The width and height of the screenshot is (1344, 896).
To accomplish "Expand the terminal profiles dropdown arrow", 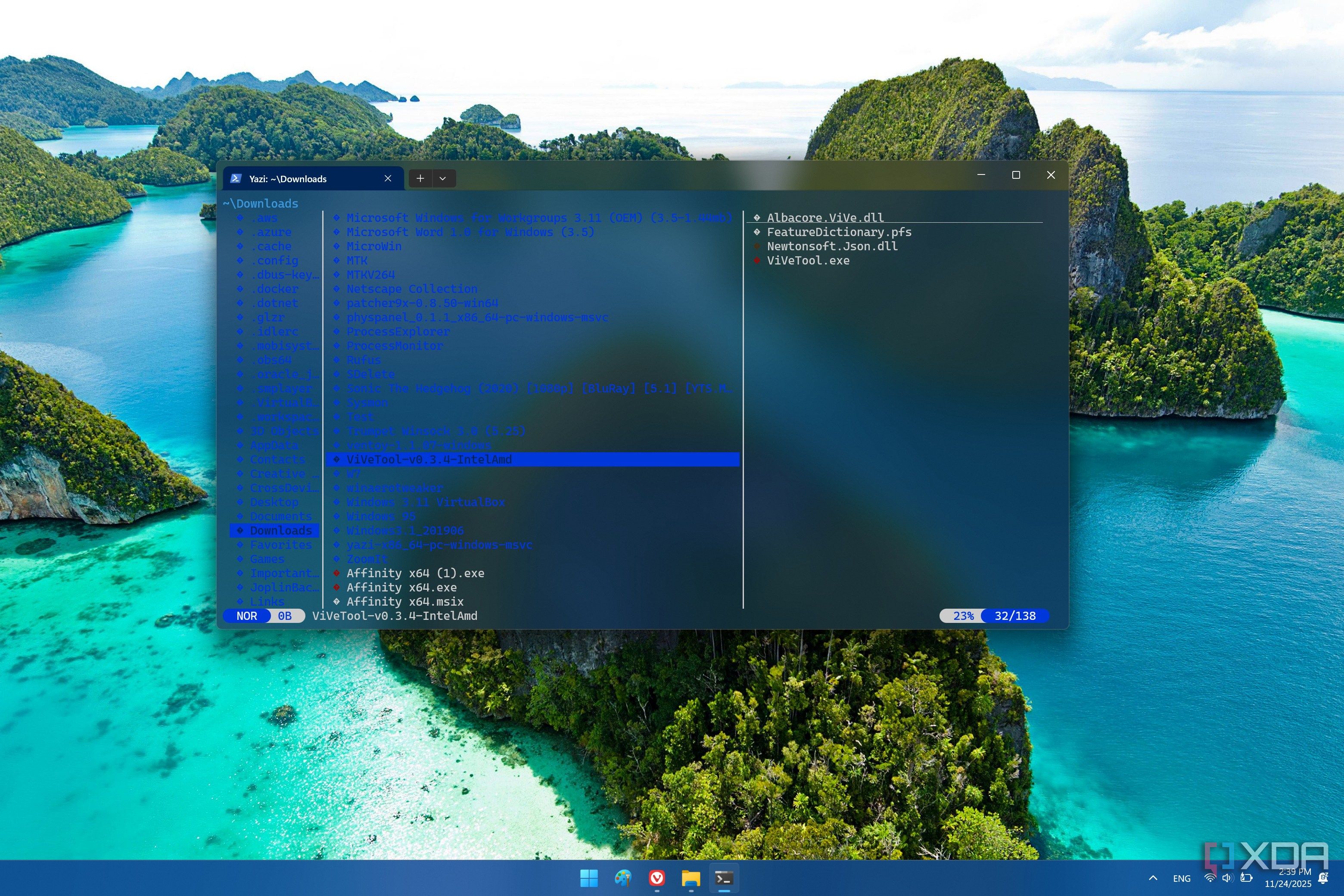I will click(443, 179).
